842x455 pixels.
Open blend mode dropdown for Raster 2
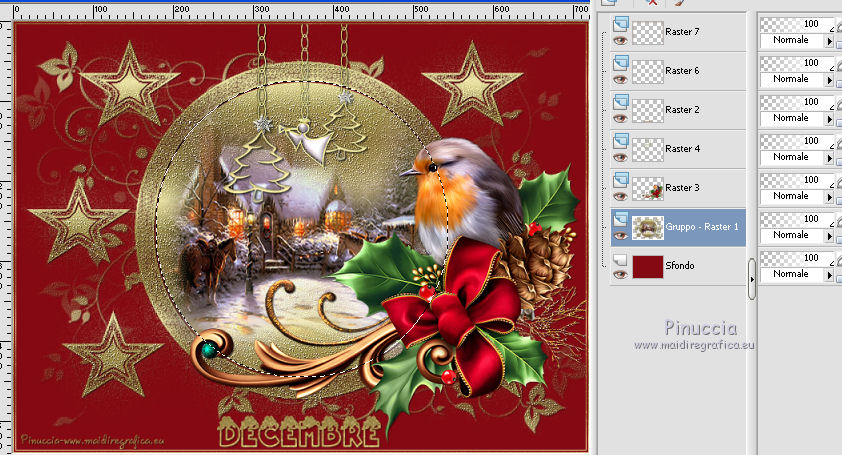point(829,119)
